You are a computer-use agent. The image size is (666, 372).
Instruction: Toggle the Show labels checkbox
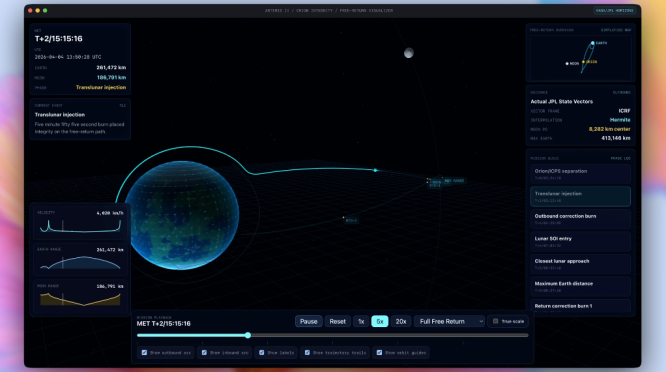(262, 352)
